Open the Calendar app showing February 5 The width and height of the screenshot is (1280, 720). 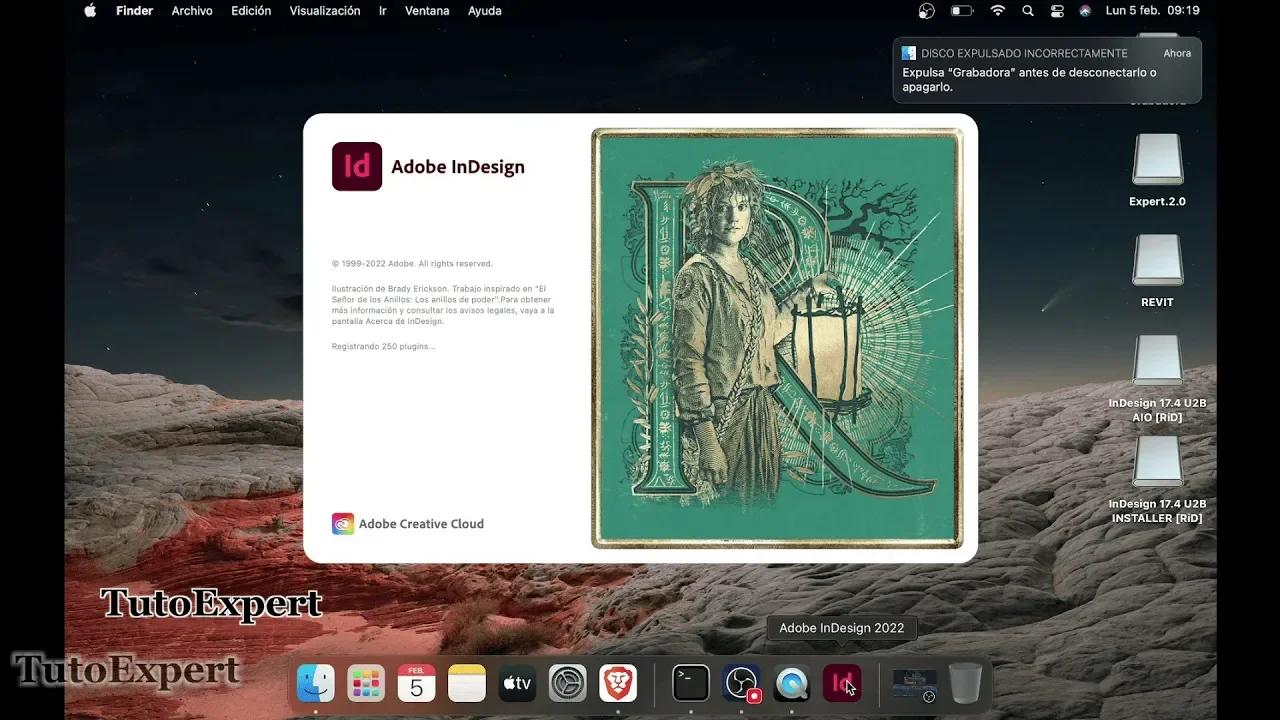(x=416, y=683)
